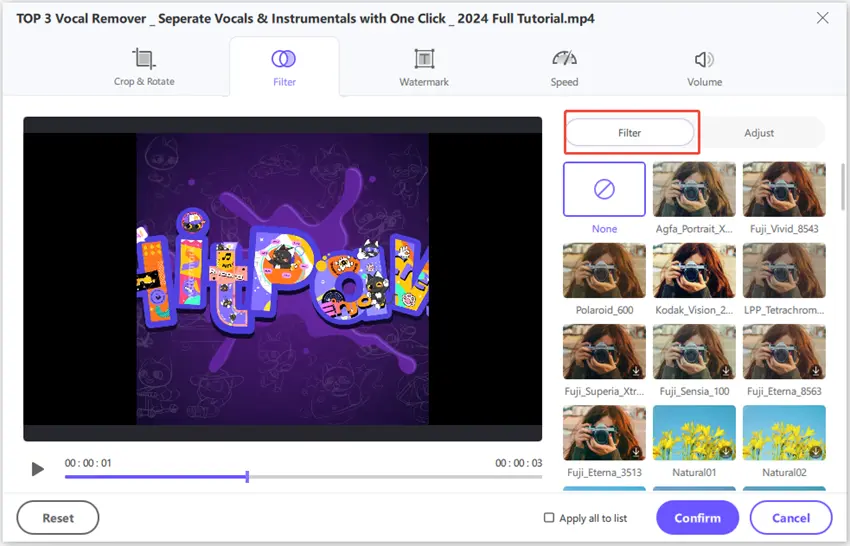Cancel the editing dialog

[x=791, y=518]
